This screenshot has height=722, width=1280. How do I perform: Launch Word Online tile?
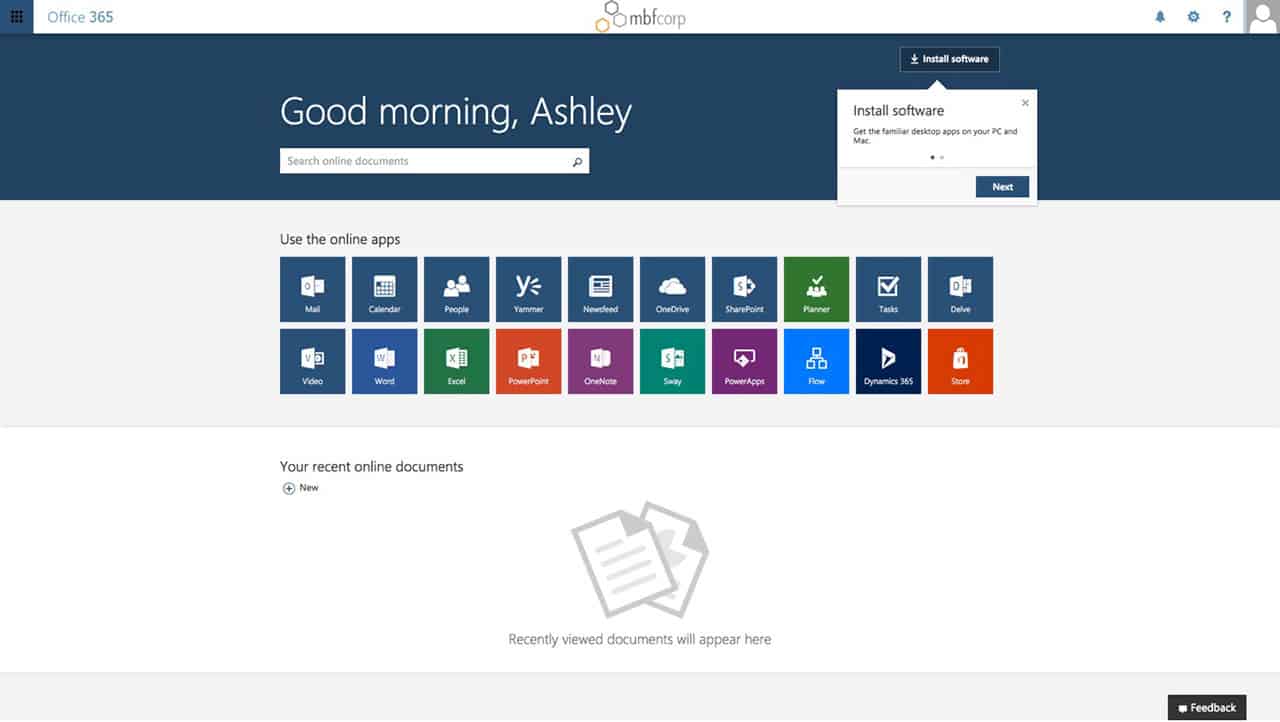pos(385,361)
